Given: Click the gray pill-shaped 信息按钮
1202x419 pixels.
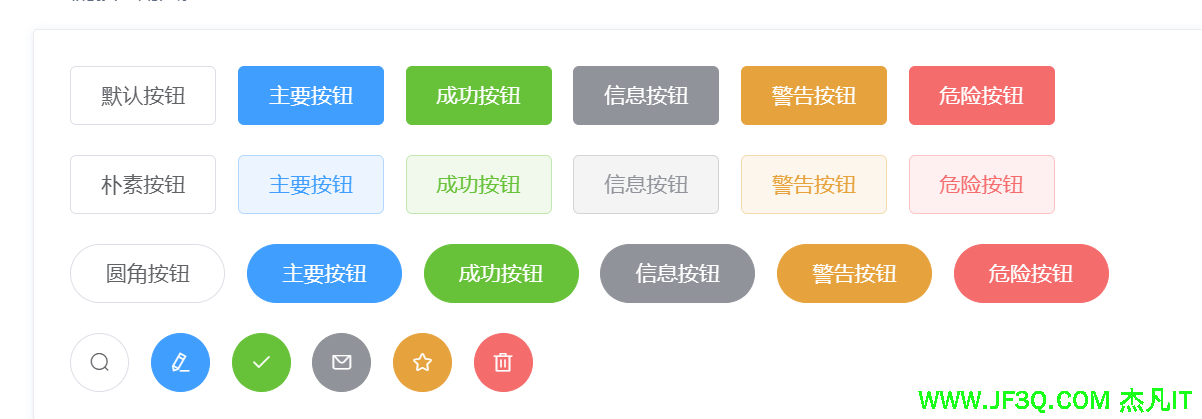Looking at the screenshot, I should pos(677,274).
